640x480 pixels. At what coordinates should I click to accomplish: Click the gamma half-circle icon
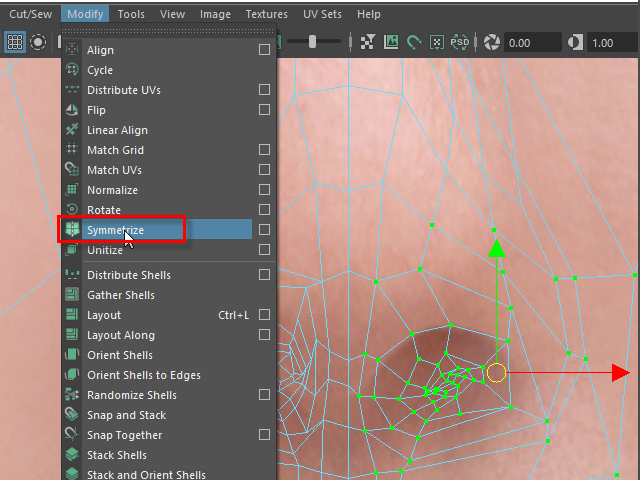576,42
